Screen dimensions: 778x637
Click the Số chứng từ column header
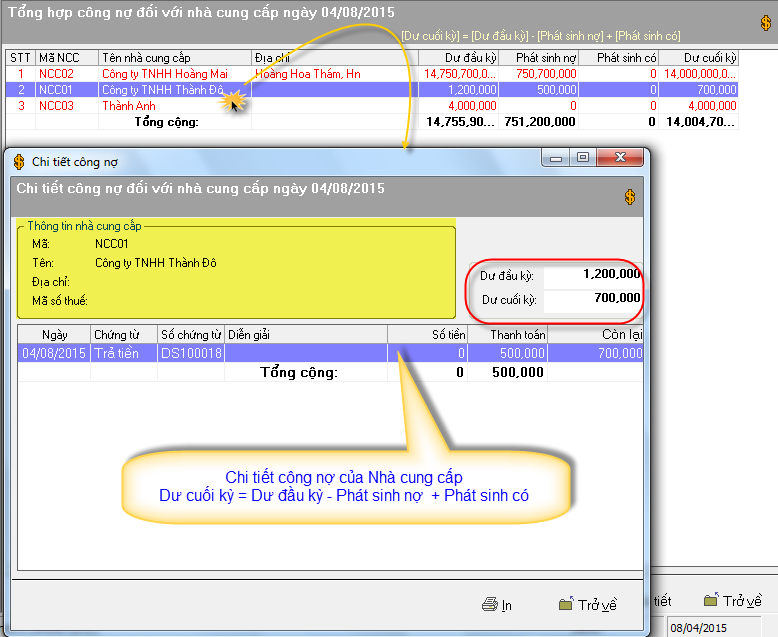[x=190, y=334]
